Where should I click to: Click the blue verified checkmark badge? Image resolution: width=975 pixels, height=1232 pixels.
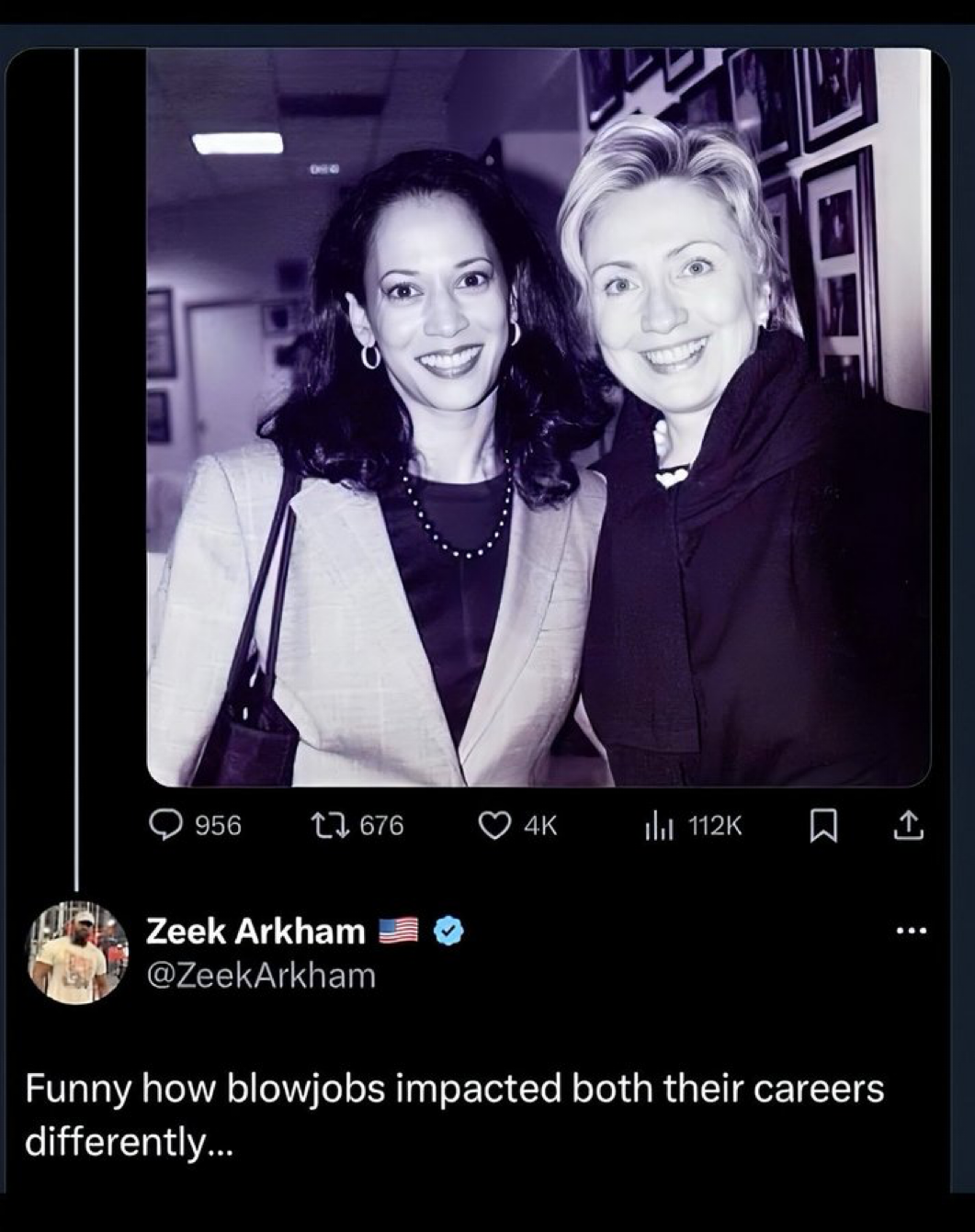coord(448,932)
